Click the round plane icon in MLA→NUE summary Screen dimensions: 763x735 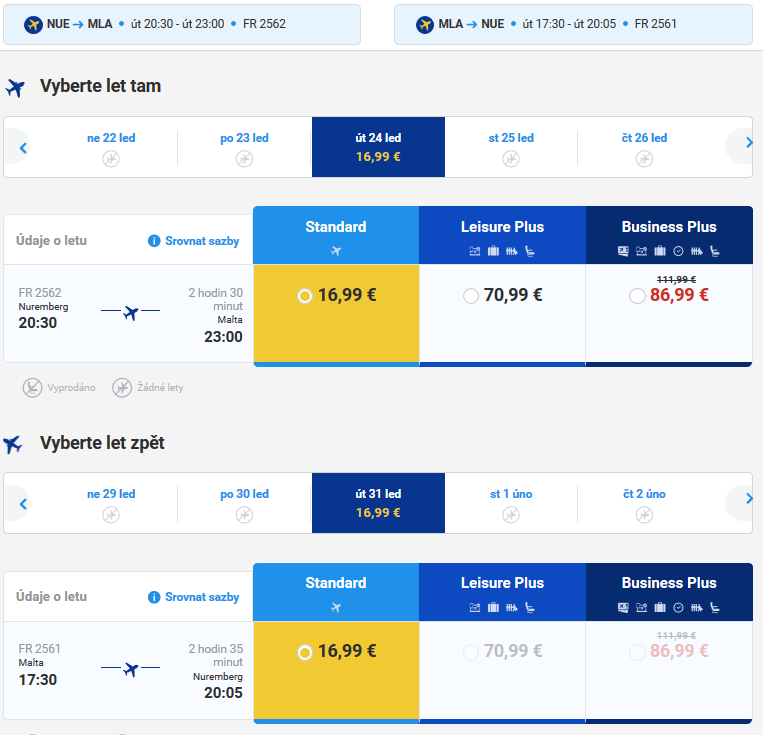pyautogui.click(x=425, y=24)
